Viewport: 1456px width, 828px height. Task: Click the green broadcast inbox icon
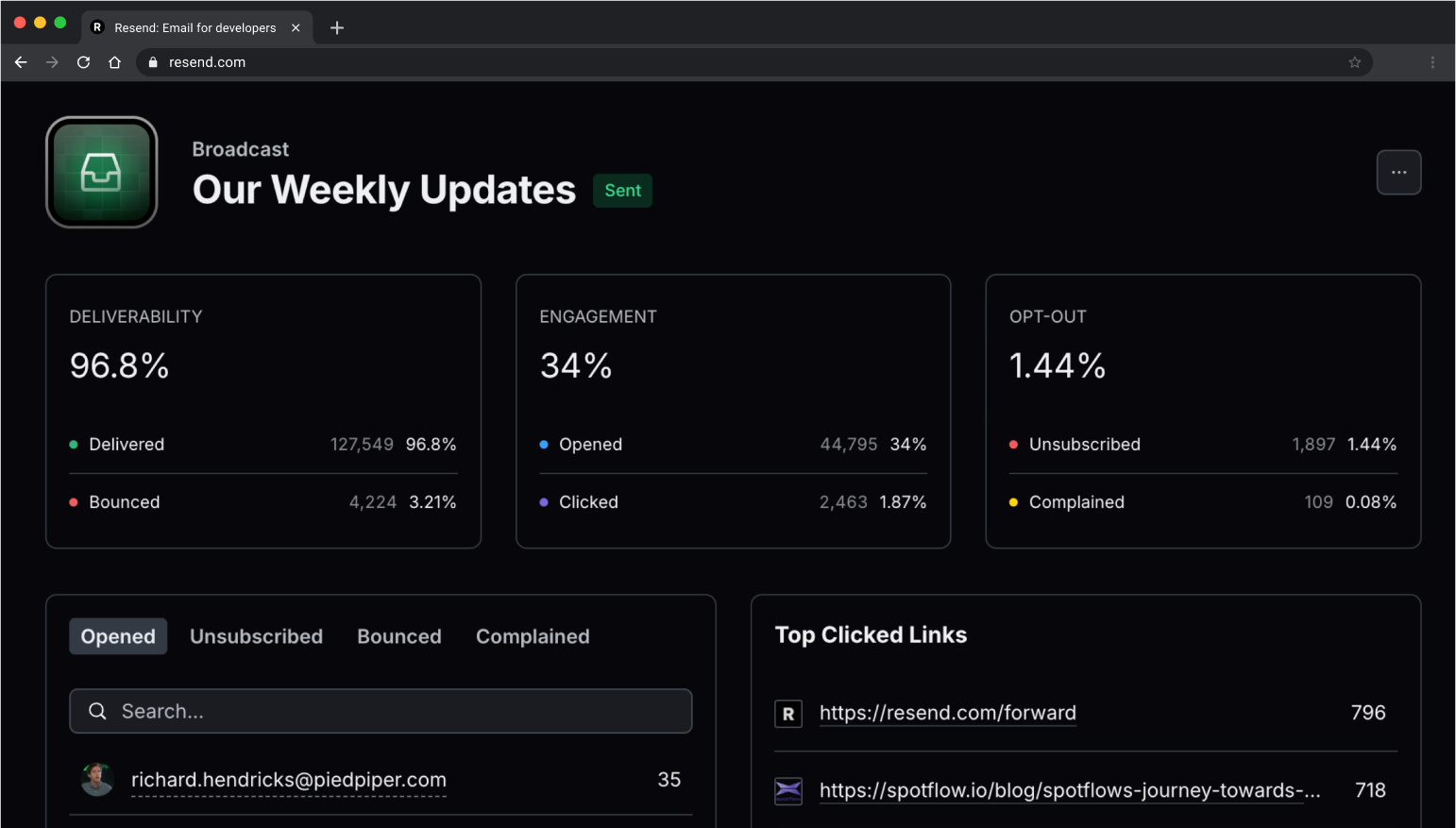102,172
